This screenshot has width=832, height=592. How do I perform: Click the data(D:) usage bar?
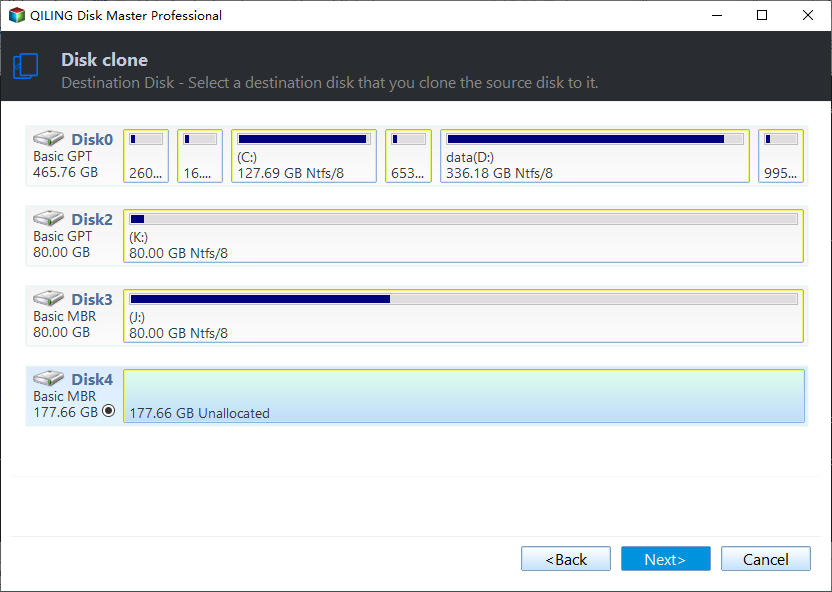595,139
